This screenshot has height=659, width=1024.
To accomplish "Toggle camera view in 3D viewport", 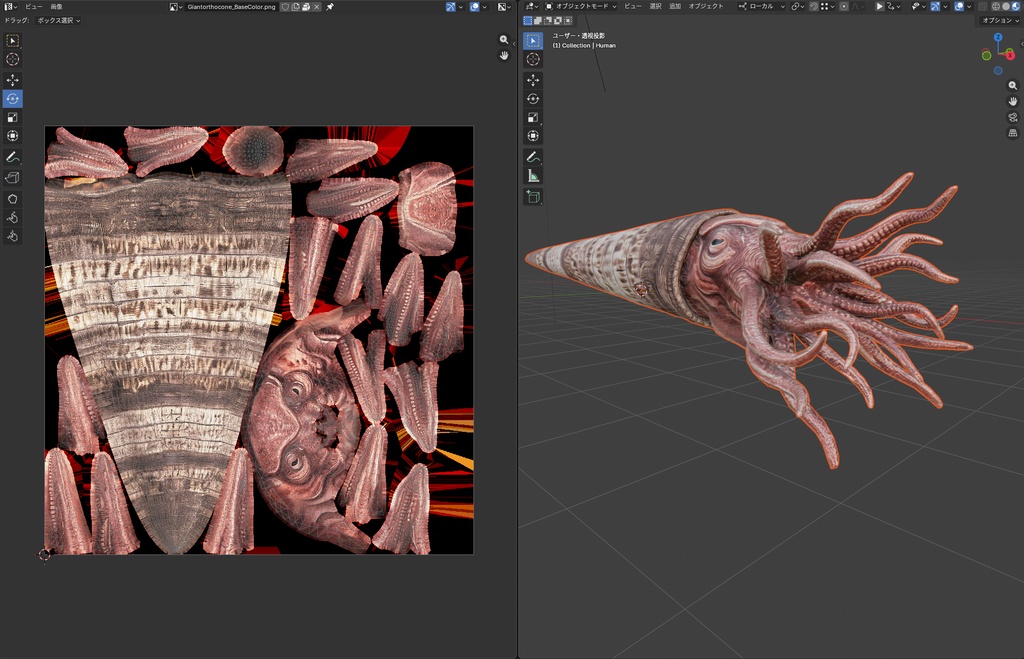I will pos(1012,118).
